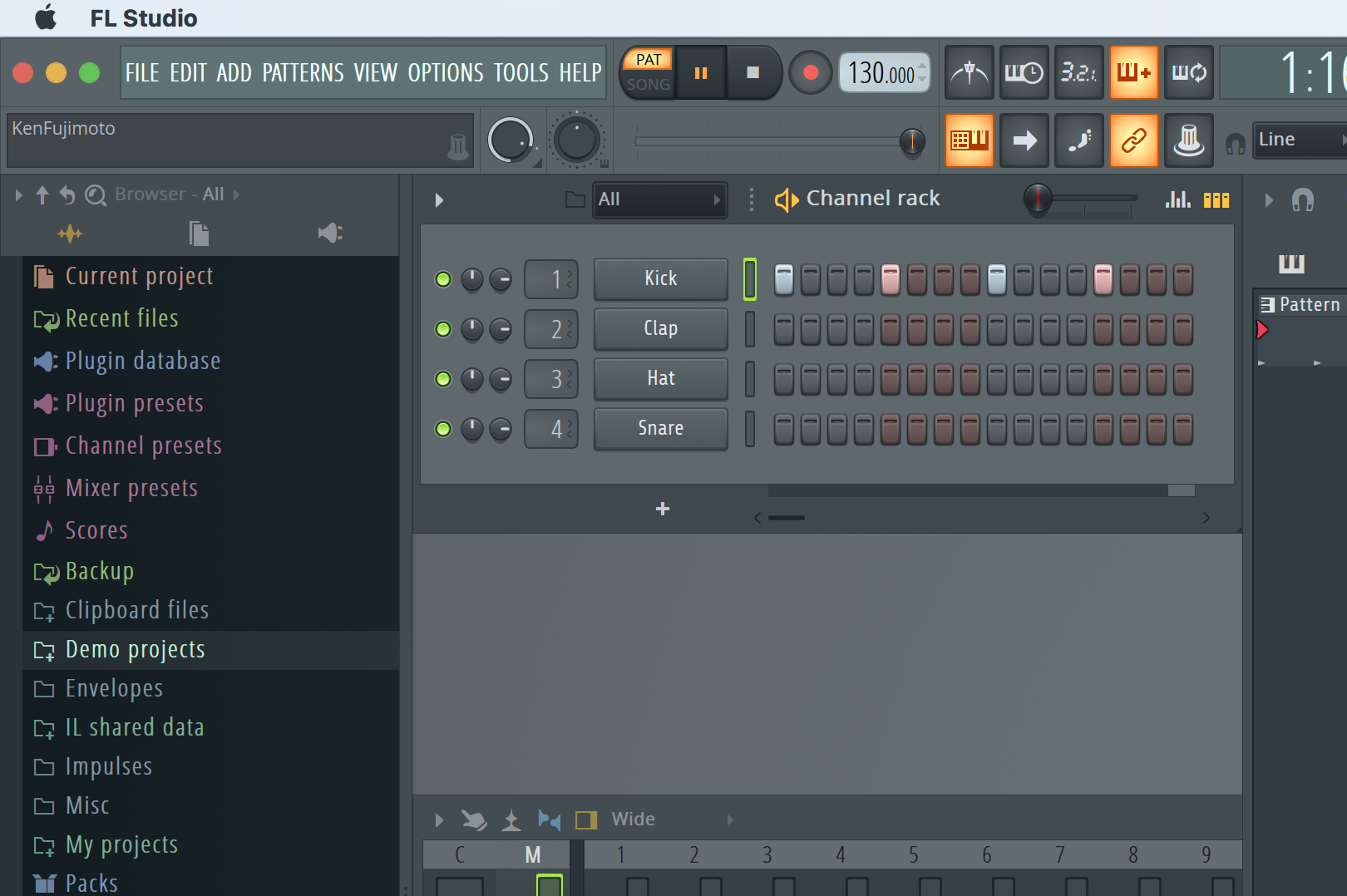Mute the Hat channel green light
The height and width of the screenshot is (896, 1347).
(443, 379)
